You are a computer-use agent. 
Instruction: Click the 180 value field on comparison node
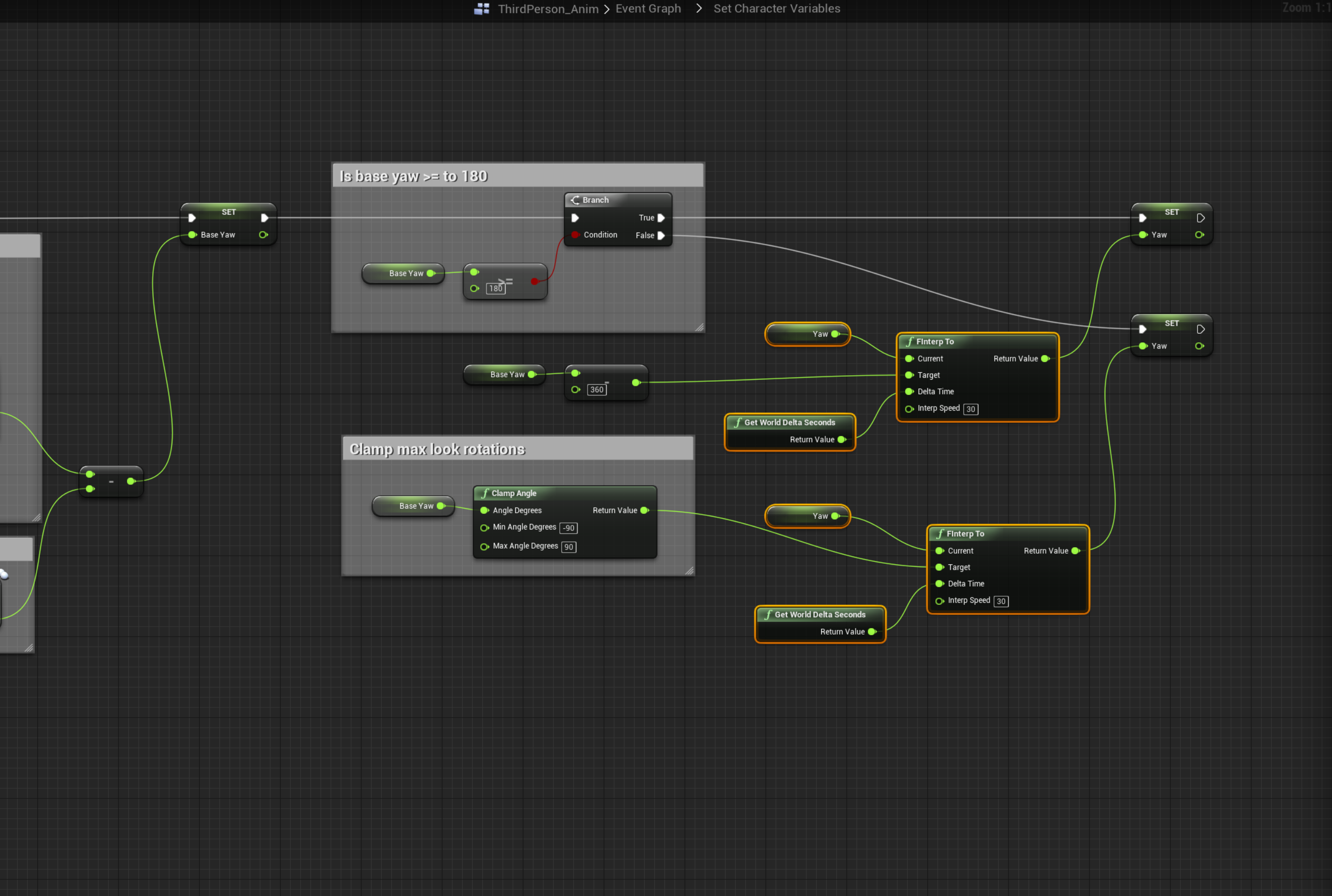click(x=496, y=289)
